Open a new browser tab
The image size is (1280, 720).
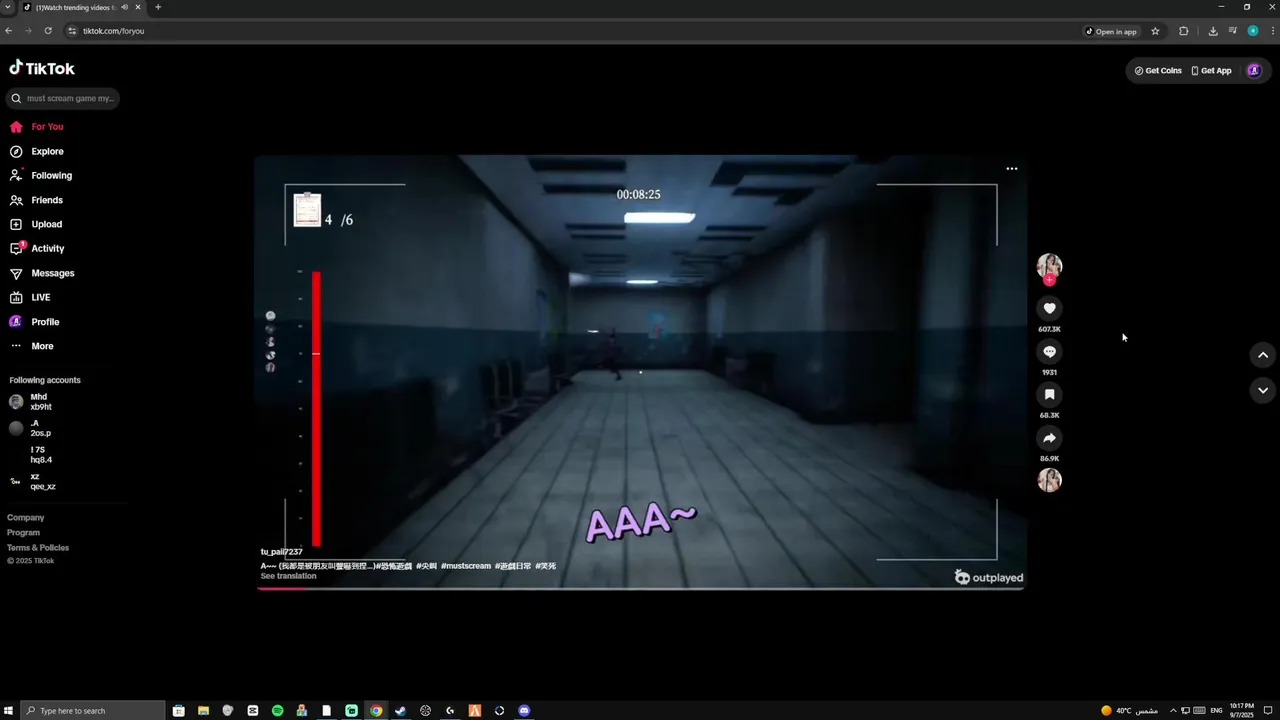(158, 7)
